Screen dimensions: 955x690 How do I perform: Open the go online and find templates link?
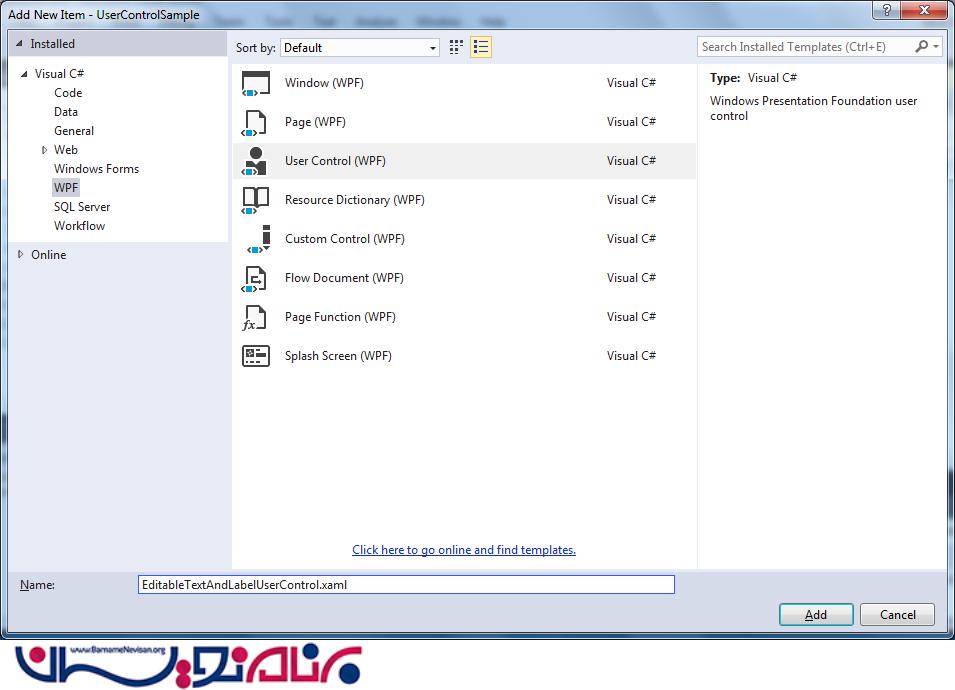click(464, 550)
